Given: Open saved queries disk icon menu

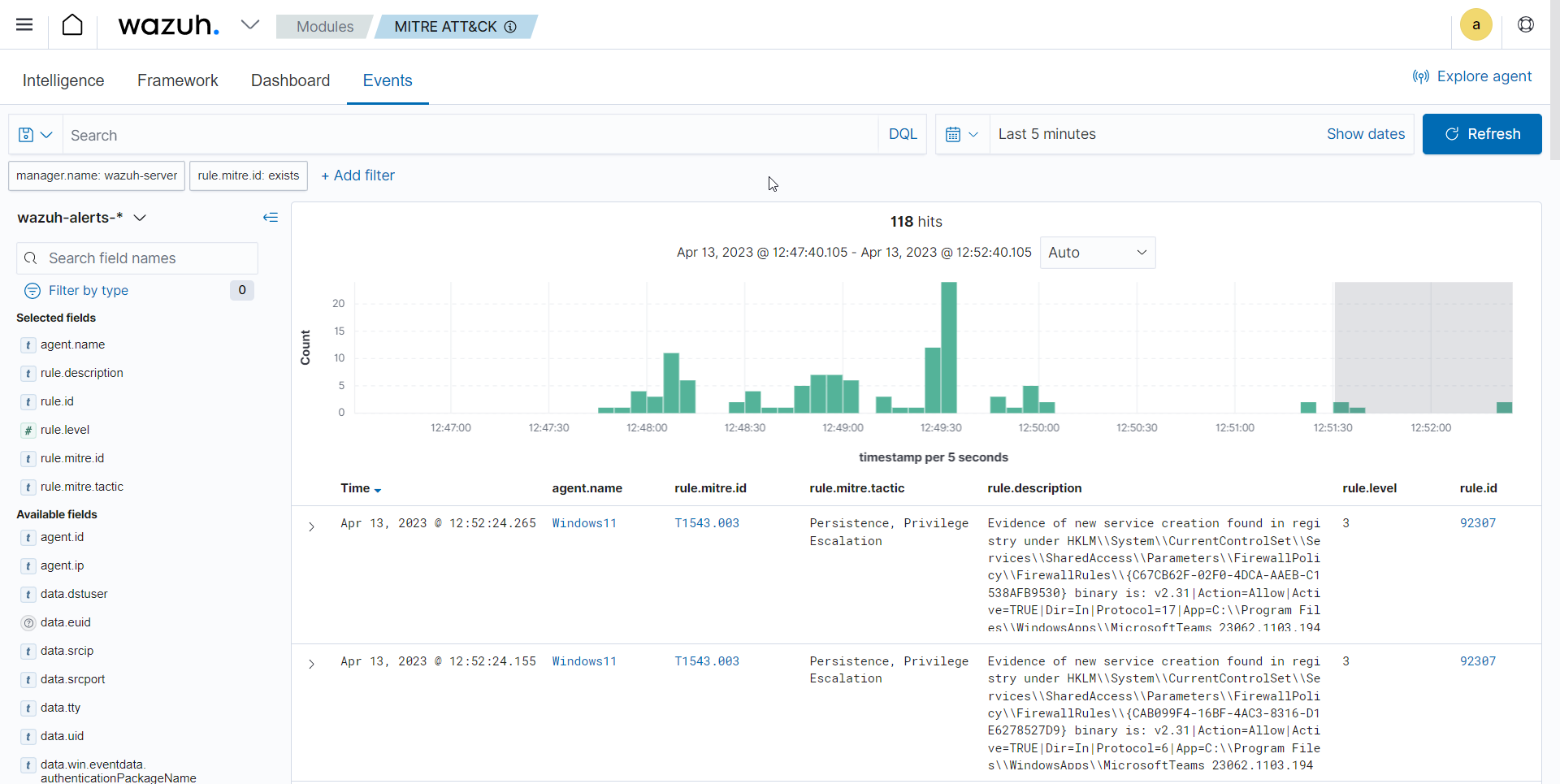Looking at the screenshot, I should 35,135.
